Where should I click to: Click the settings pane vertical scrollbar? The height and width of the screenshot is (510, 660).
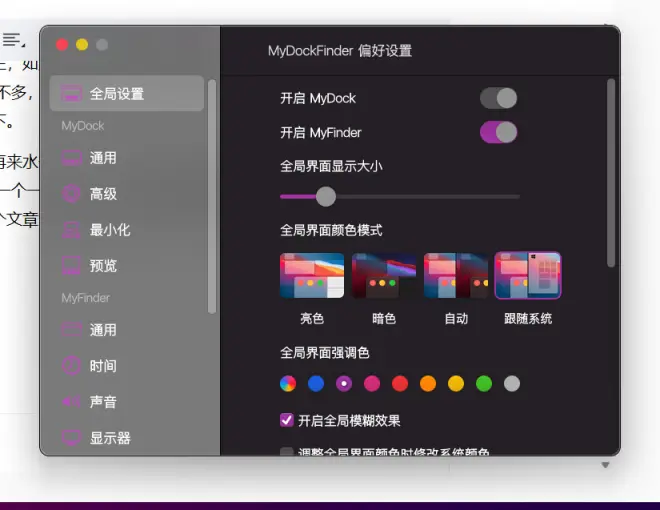[x=611, y=173]
